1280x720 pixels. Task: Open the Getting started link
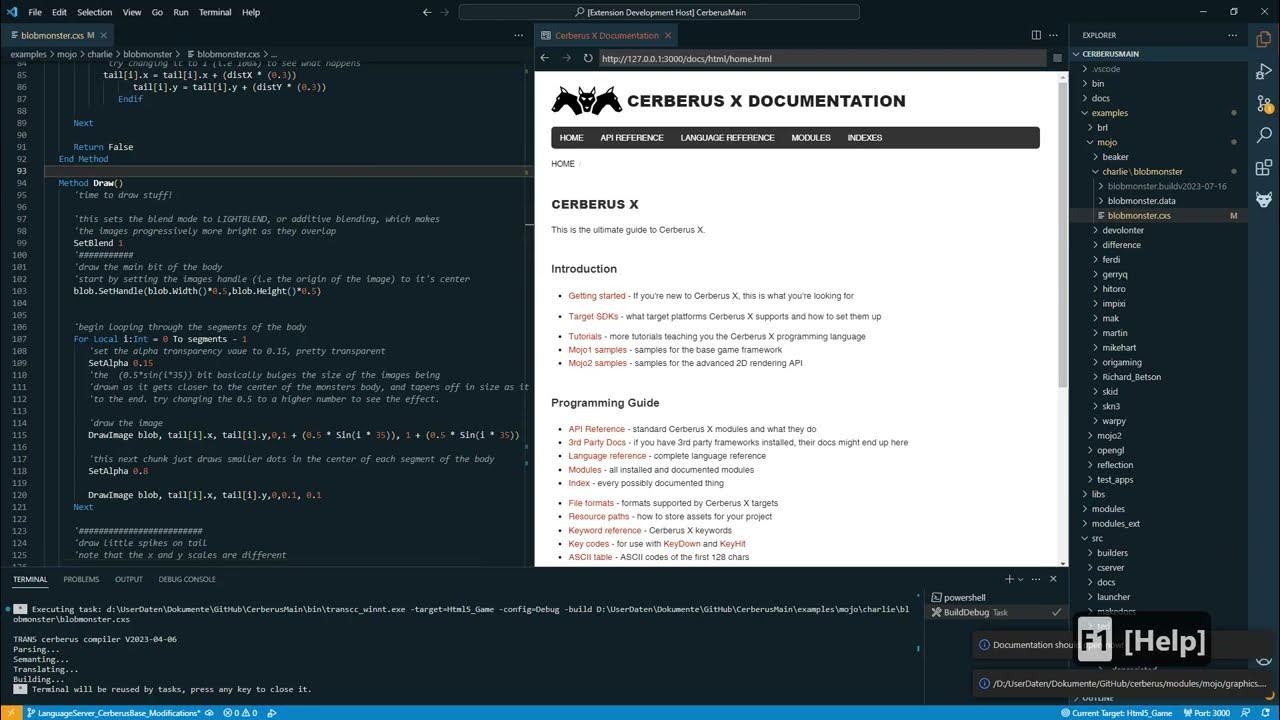[597, 296]
